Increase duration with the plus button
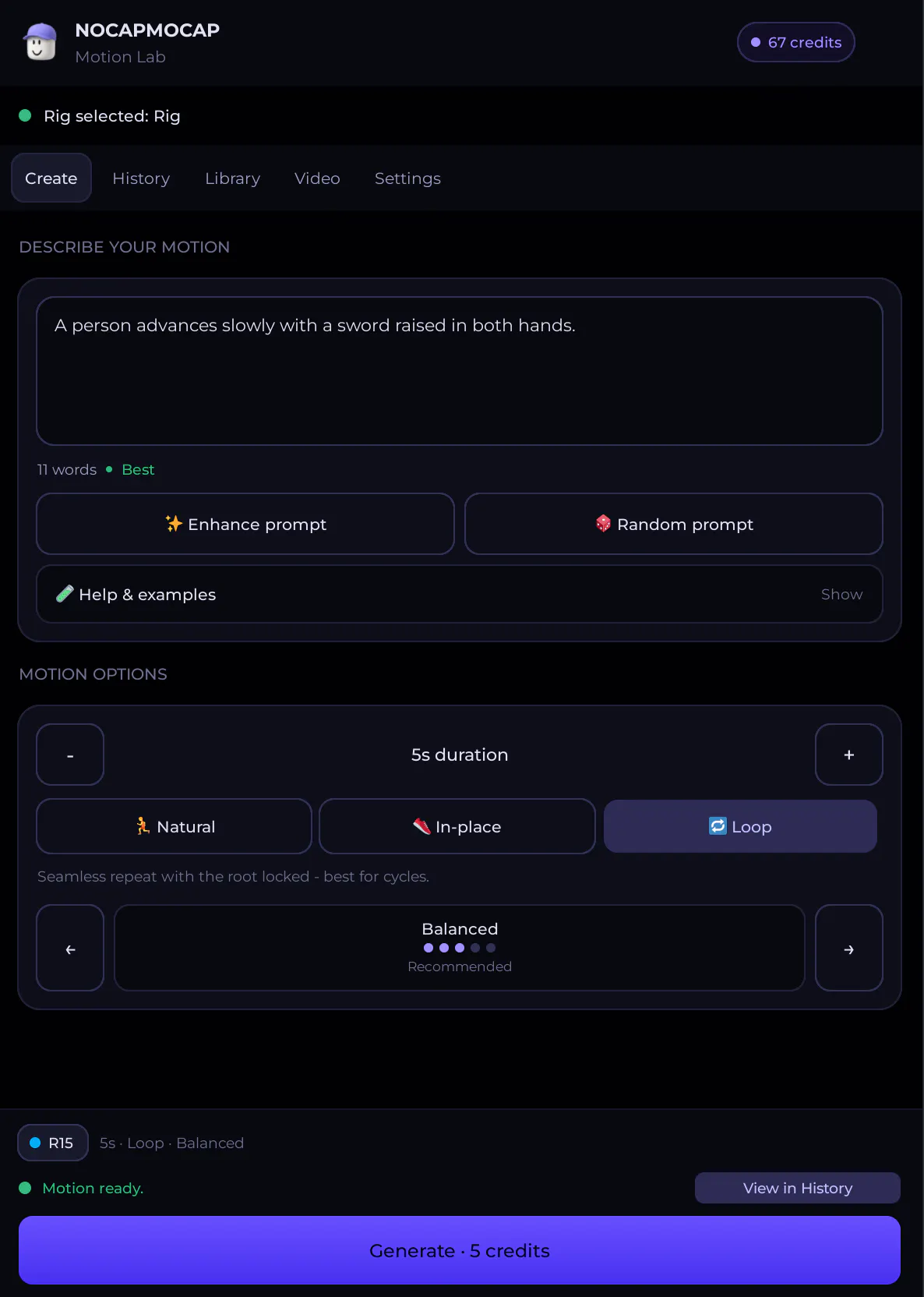 click(x=849, y=755)
